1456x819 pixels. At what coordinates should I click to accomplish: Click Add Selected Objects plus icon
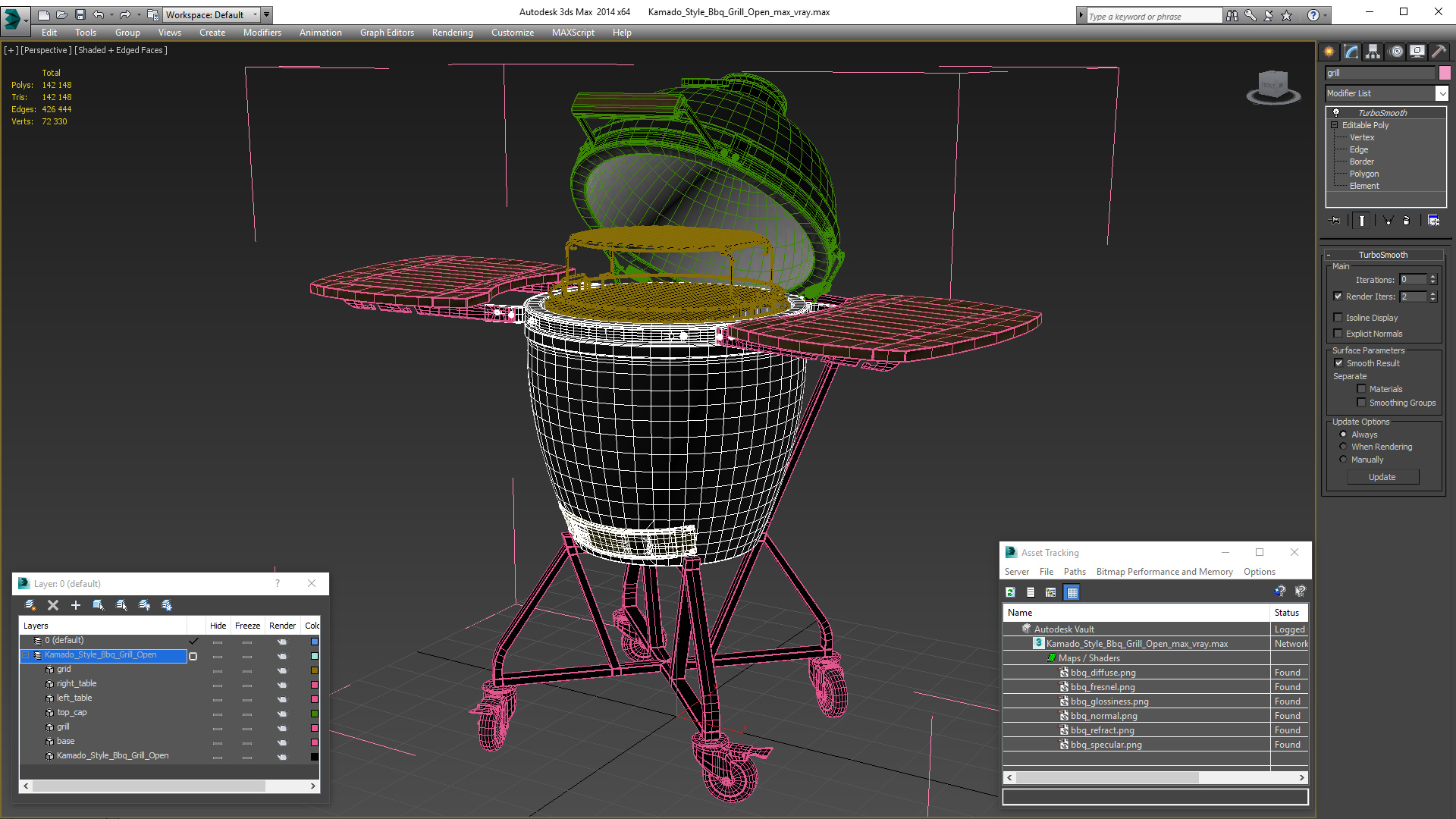(x=76, y=605)
